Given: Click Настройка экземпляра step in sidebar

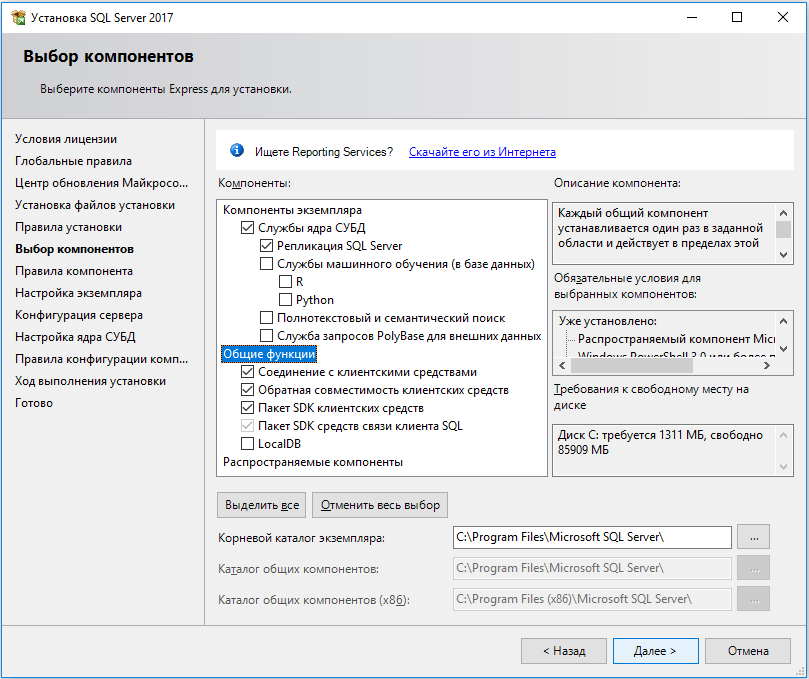Looking at the screenshot, I should (78, 293).
